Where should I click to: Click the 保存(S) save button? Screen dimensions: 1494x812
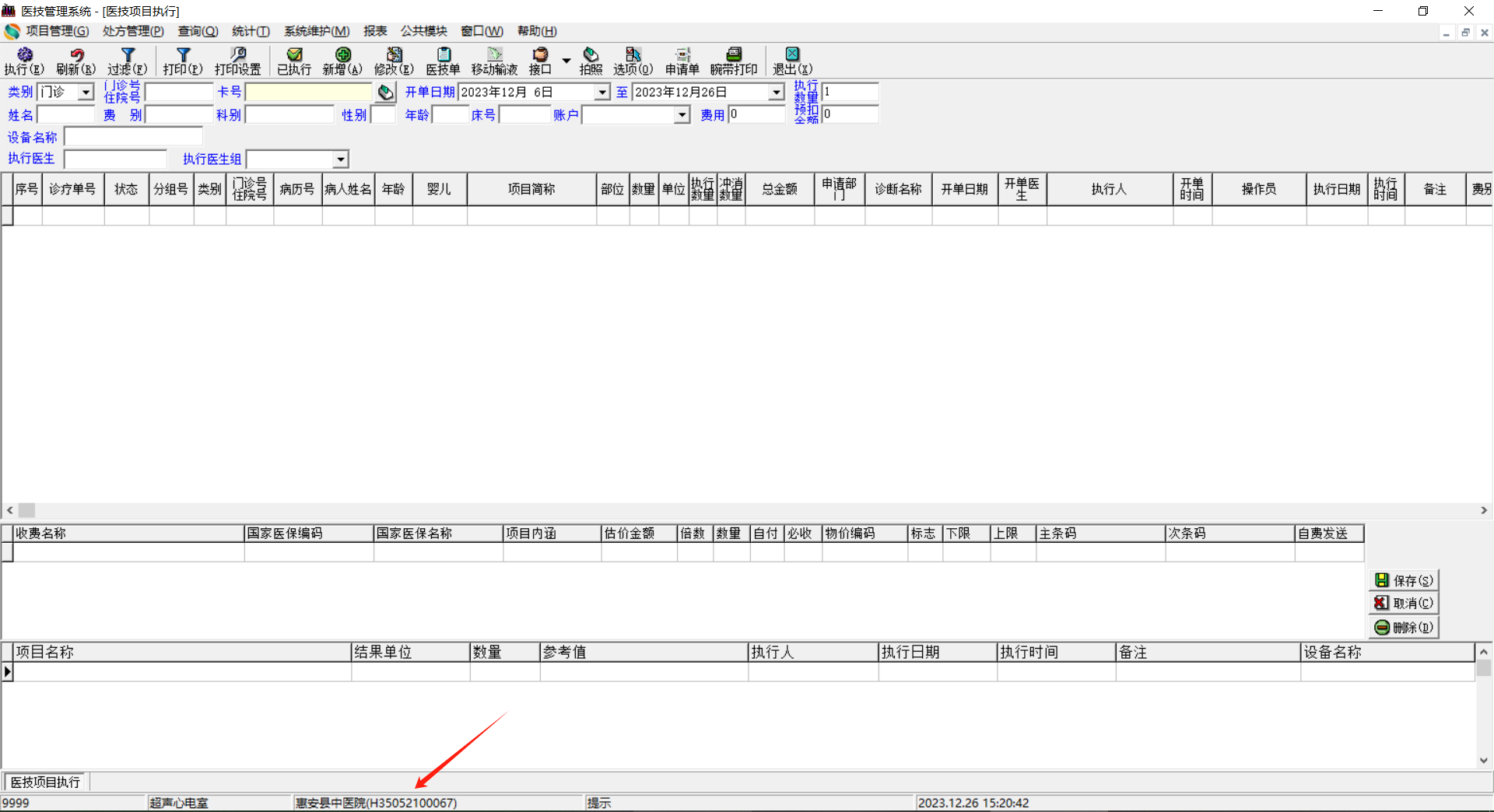(x=1404, y=580)
